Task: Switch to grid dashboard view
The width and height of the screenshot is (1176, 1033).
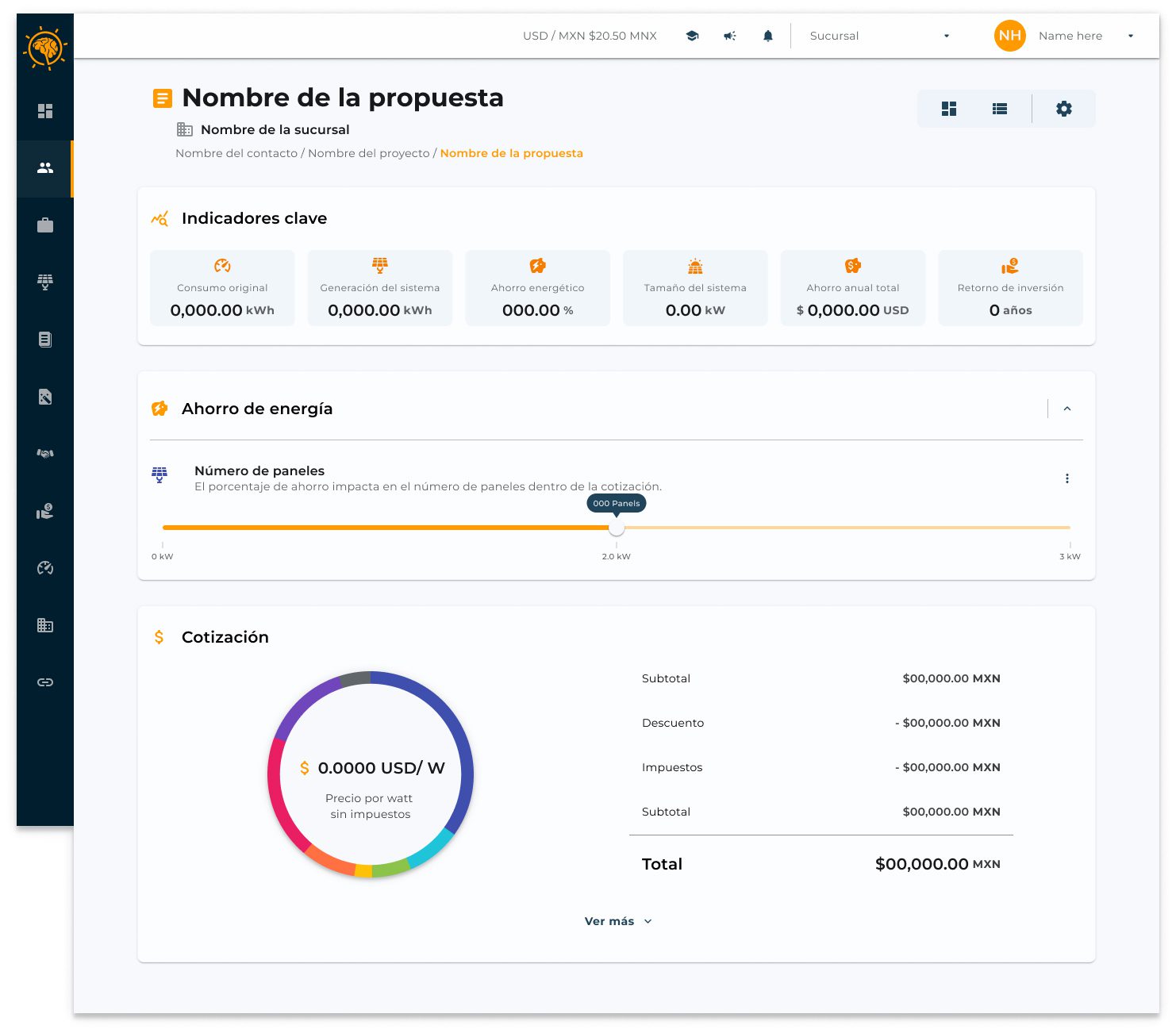Action: click(949, 109)
